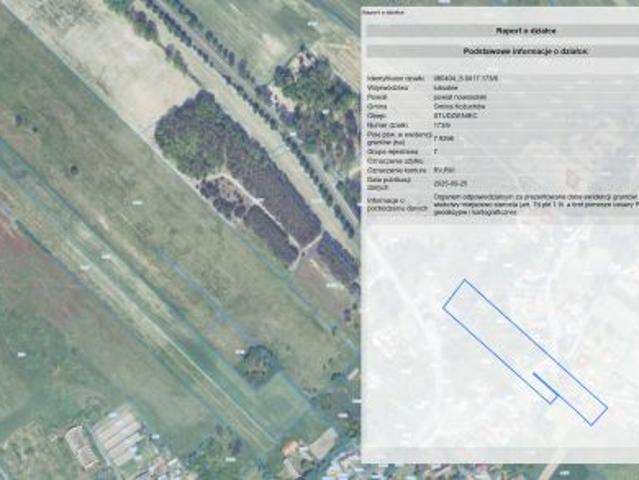This screenshot has width=639, height=480.
Task: Select the 'Identyfikator działki' value
Action: pos(465,78)
